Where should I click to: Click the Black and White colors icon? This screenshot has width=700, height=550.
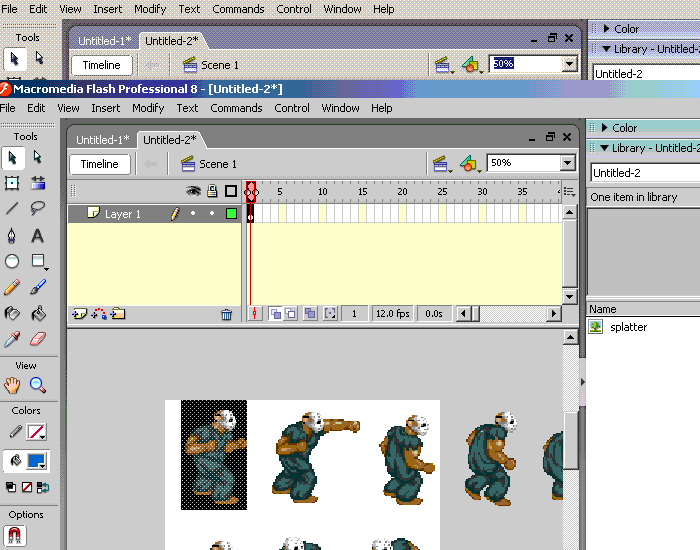tap(11, 487)
